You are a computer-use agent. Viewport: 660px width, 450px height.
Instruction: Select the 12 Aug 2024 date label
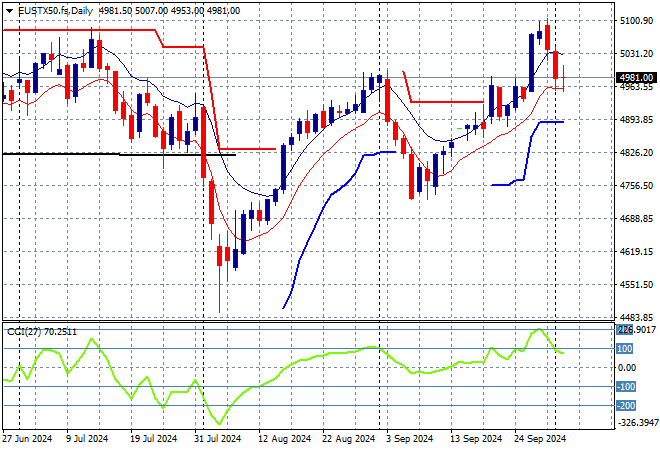click(281, 438)
